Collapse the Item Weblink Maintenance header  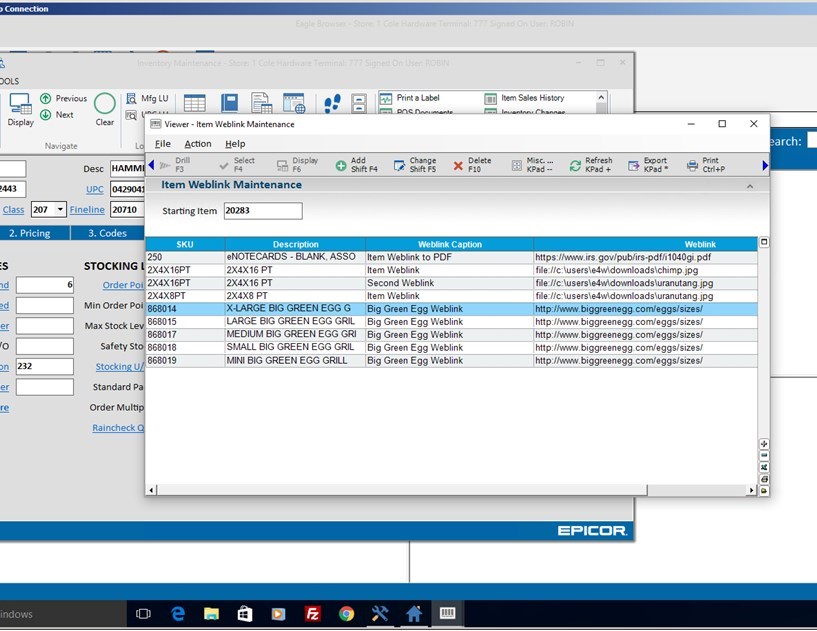[x=750, y=186]
